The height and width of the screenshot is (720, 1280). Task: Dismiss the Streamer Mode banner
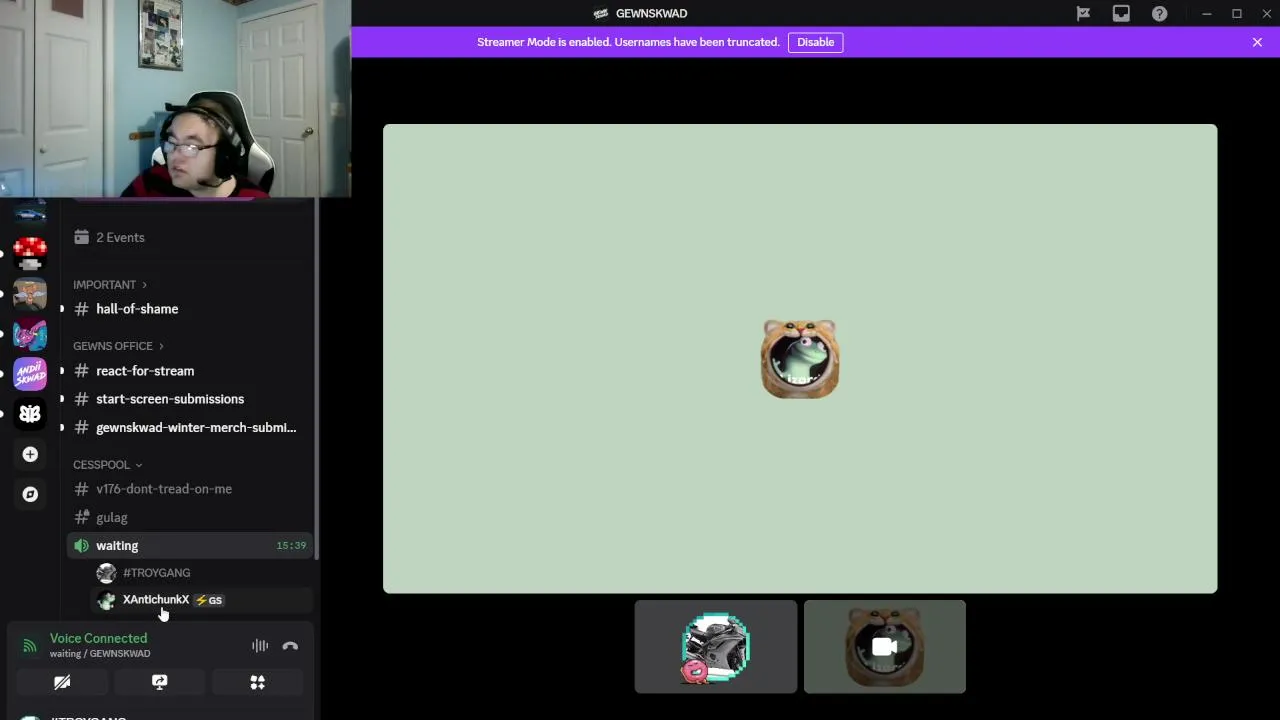click(1257, 42)
